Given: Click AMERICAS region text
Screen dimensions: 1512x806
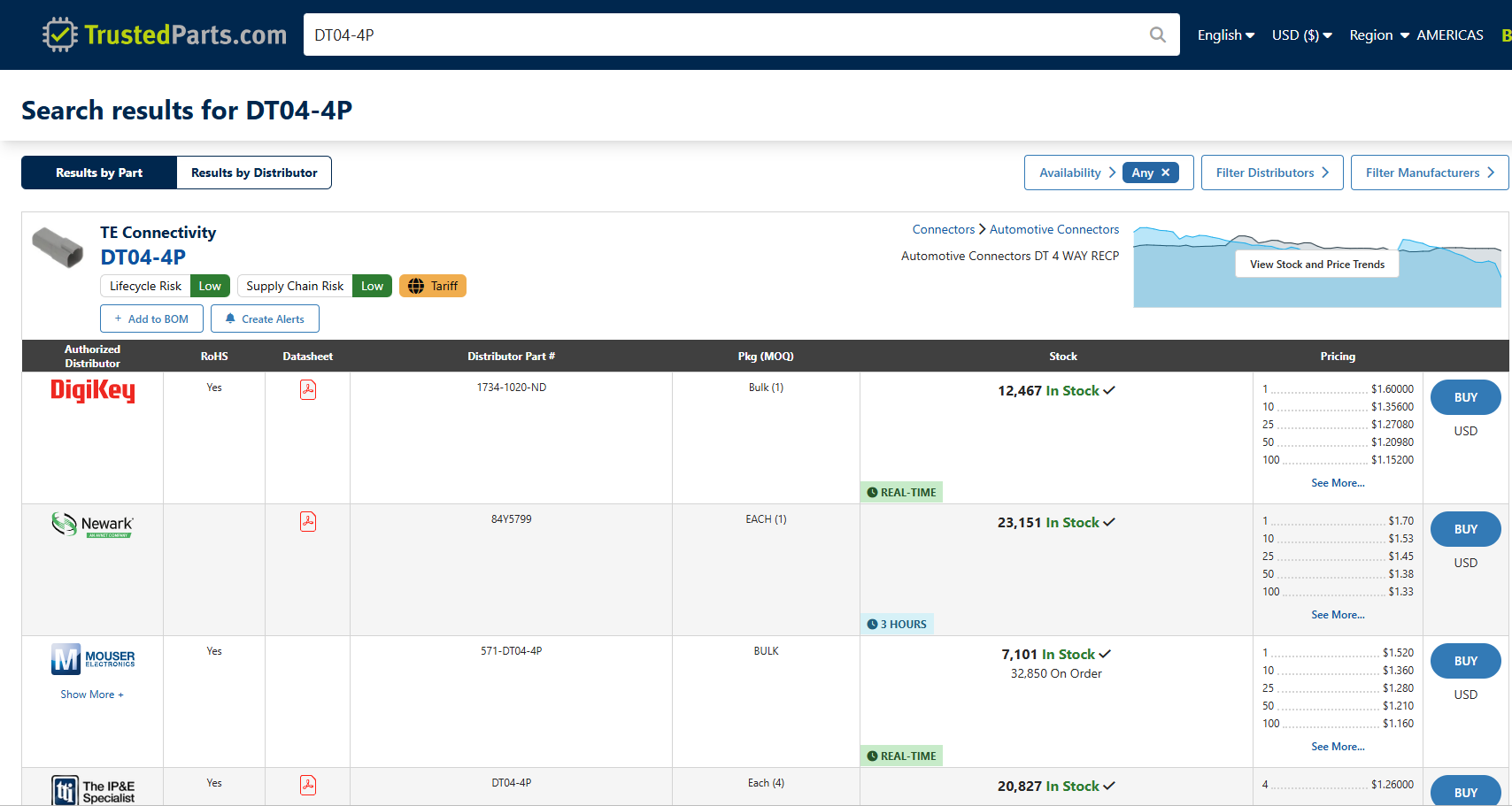Looking at the screenshot, I should pos(1450,35).
